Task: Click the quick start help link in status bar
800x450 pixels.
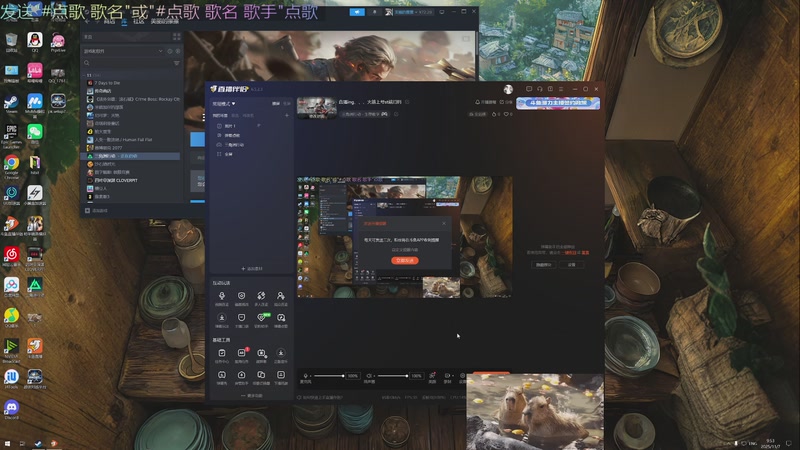Action: tap(321, 397)
